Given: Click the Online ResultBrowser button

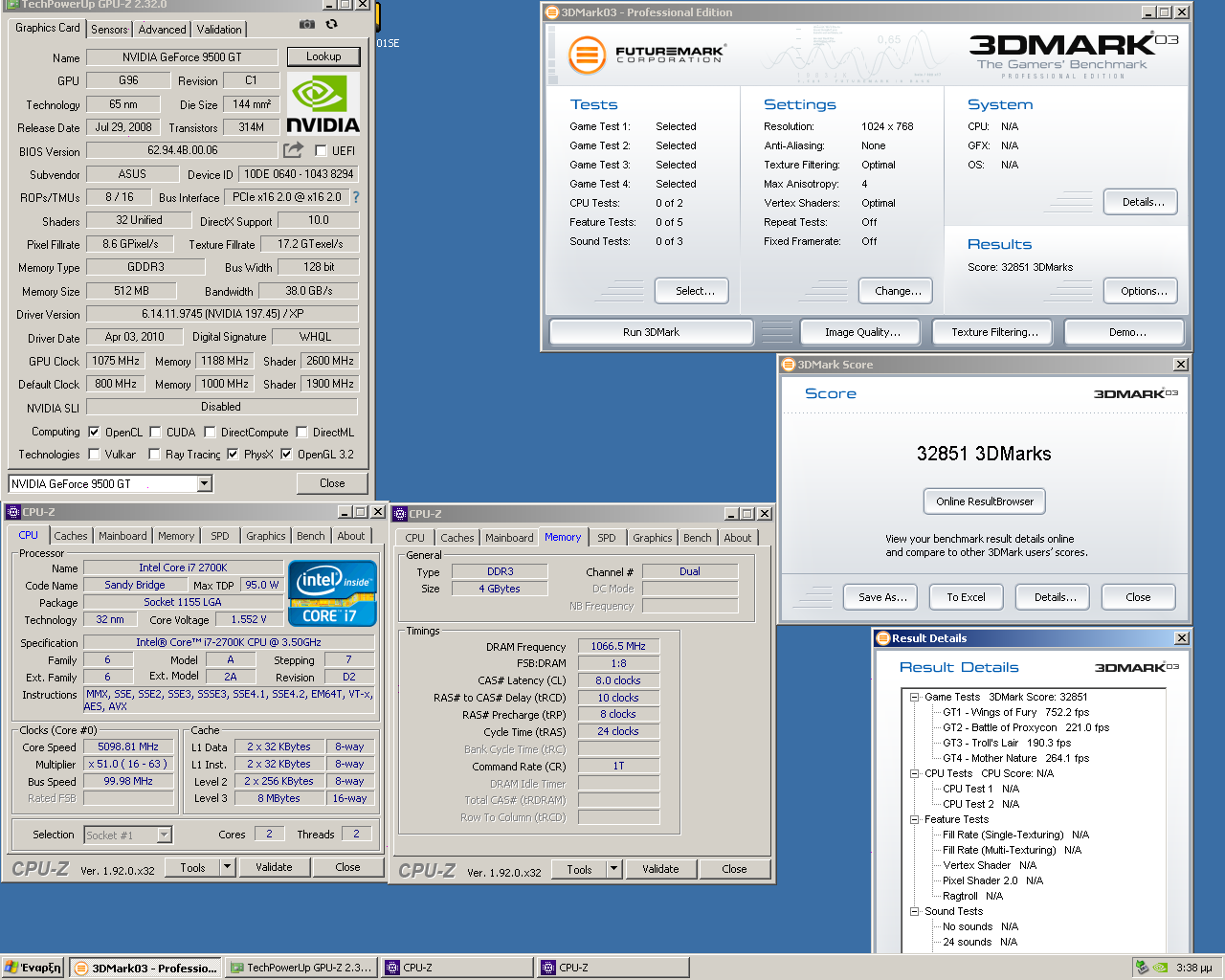Looking at the screenshot, I should point(985,501).
